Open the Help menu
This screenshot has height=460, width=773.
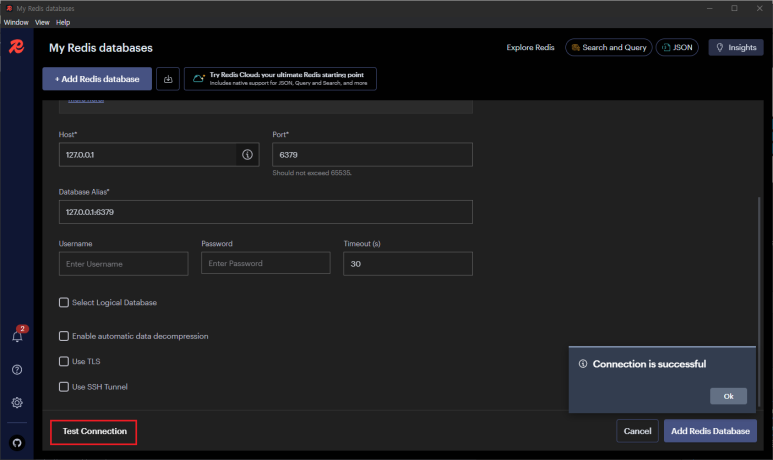point(63,22)
